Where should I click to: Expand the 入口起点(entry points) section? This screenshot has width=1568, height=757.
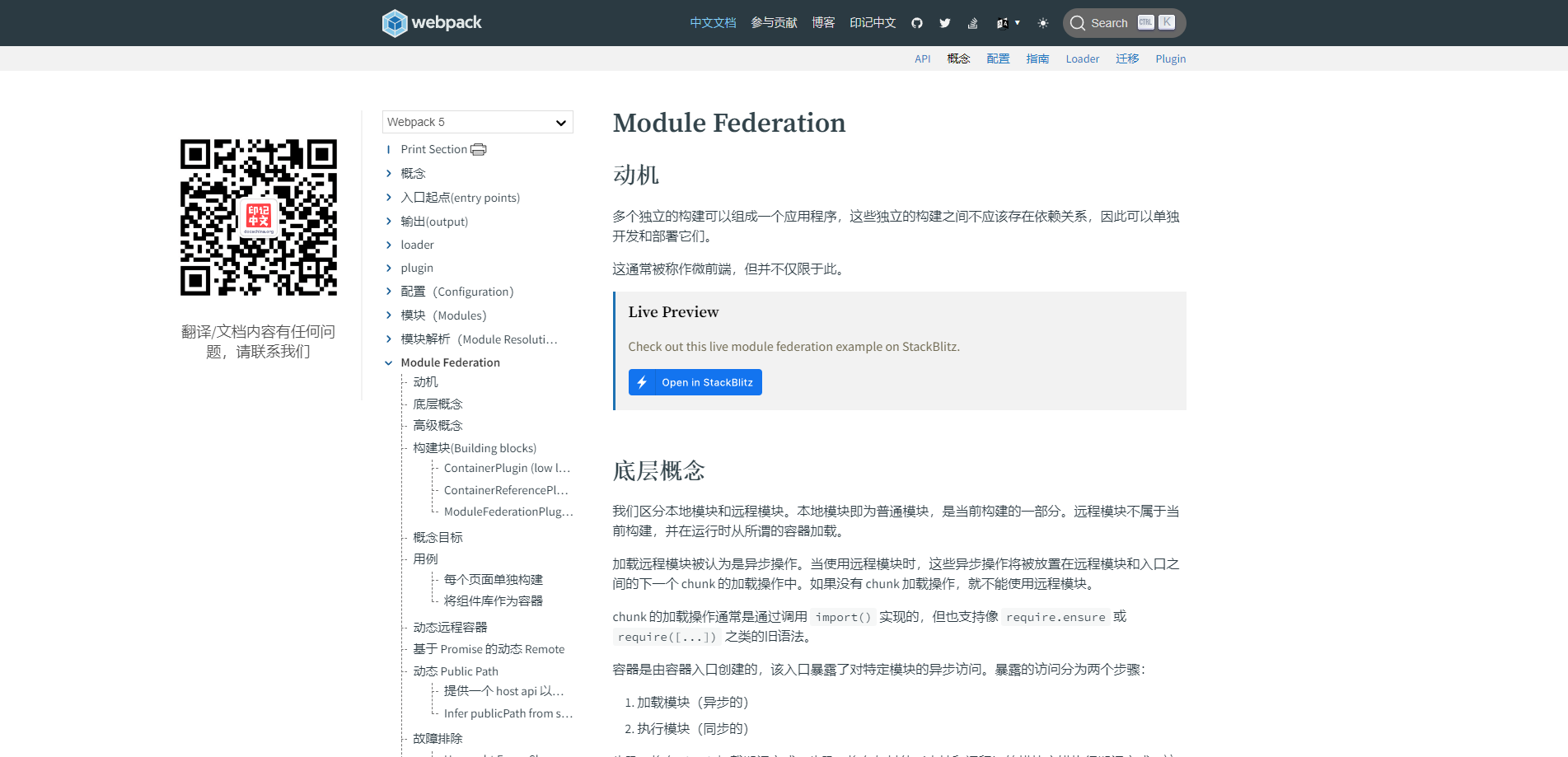click(x=389, y=198)
